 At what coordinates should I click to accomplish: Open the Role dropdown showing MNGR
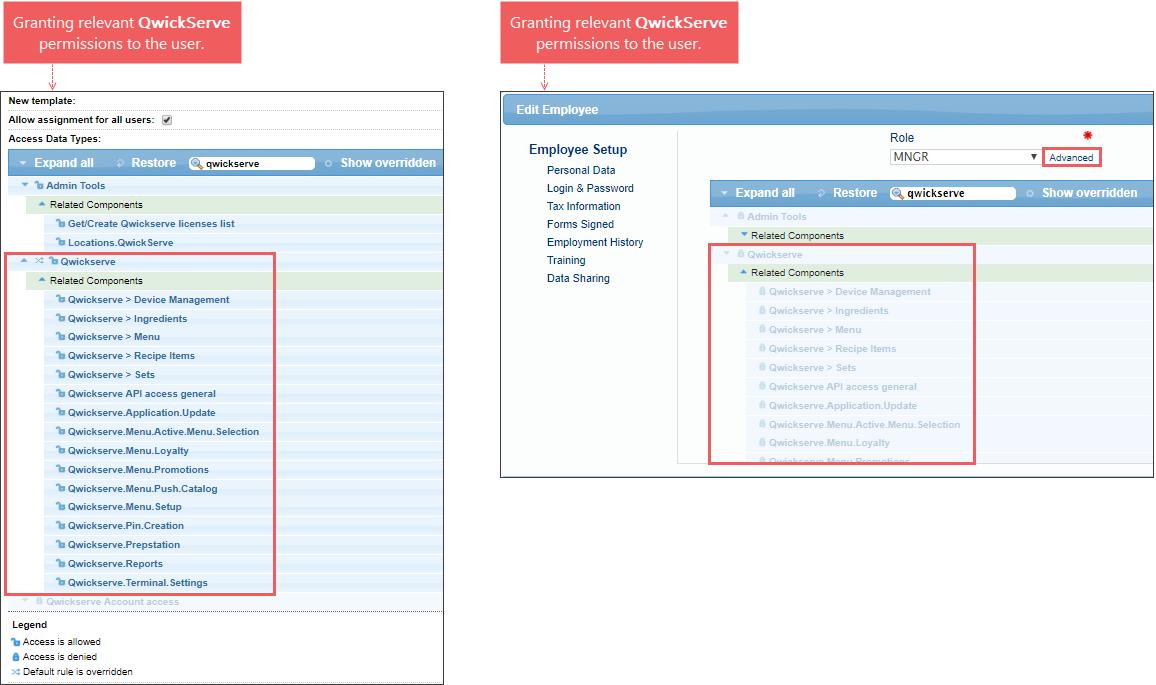965,157
